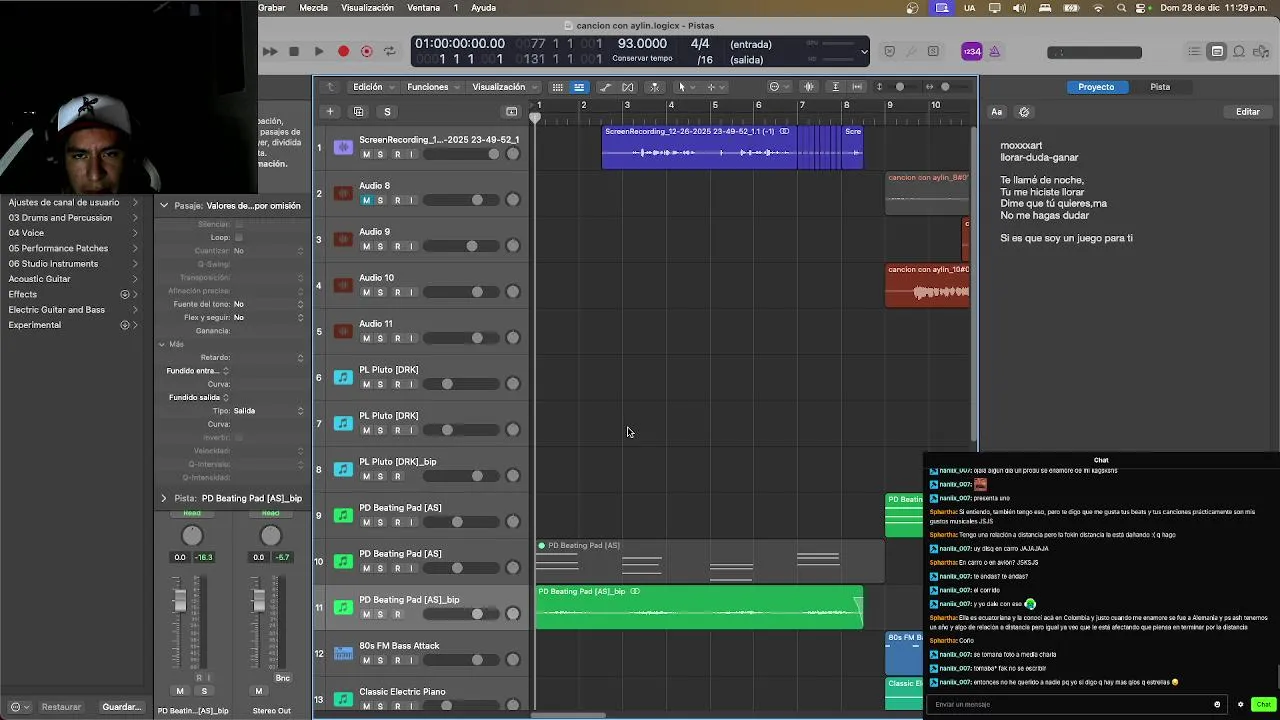The image size is (1280, 720).
Task: Open chat settings gear icon
Action: [x=1240, y=704]
